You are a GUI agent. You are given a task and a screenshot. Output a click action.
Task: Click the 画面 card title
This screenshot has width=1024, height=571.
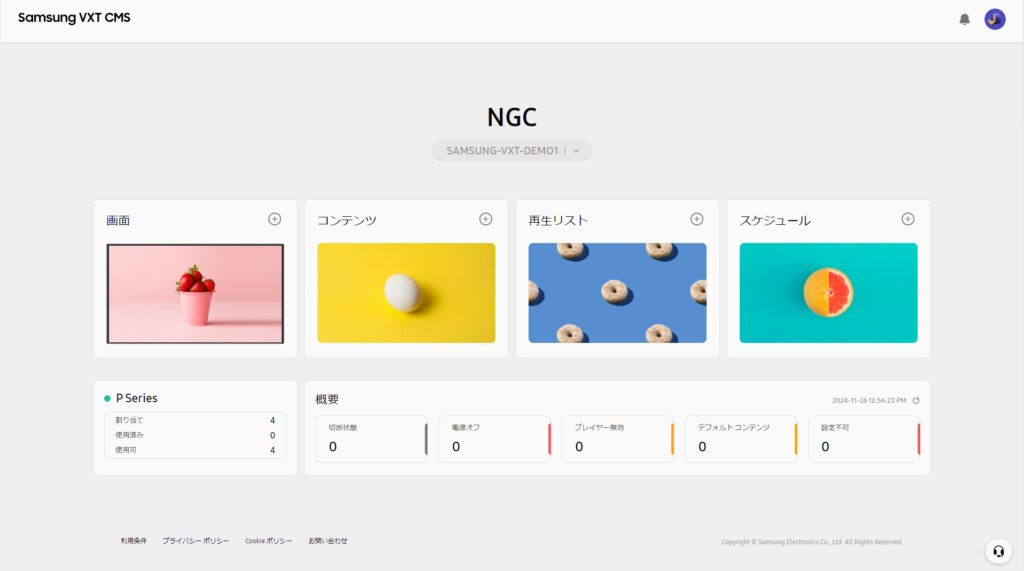point(118,221)
